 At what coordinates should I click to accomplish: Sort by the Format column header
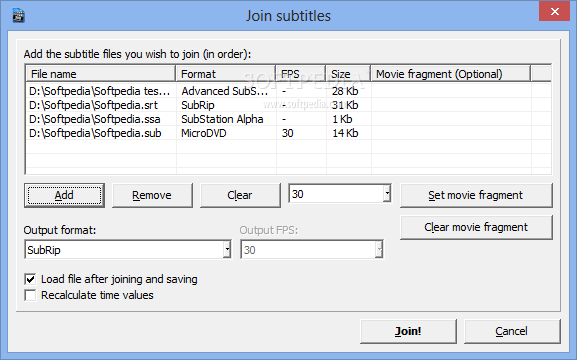pos(226,74)
